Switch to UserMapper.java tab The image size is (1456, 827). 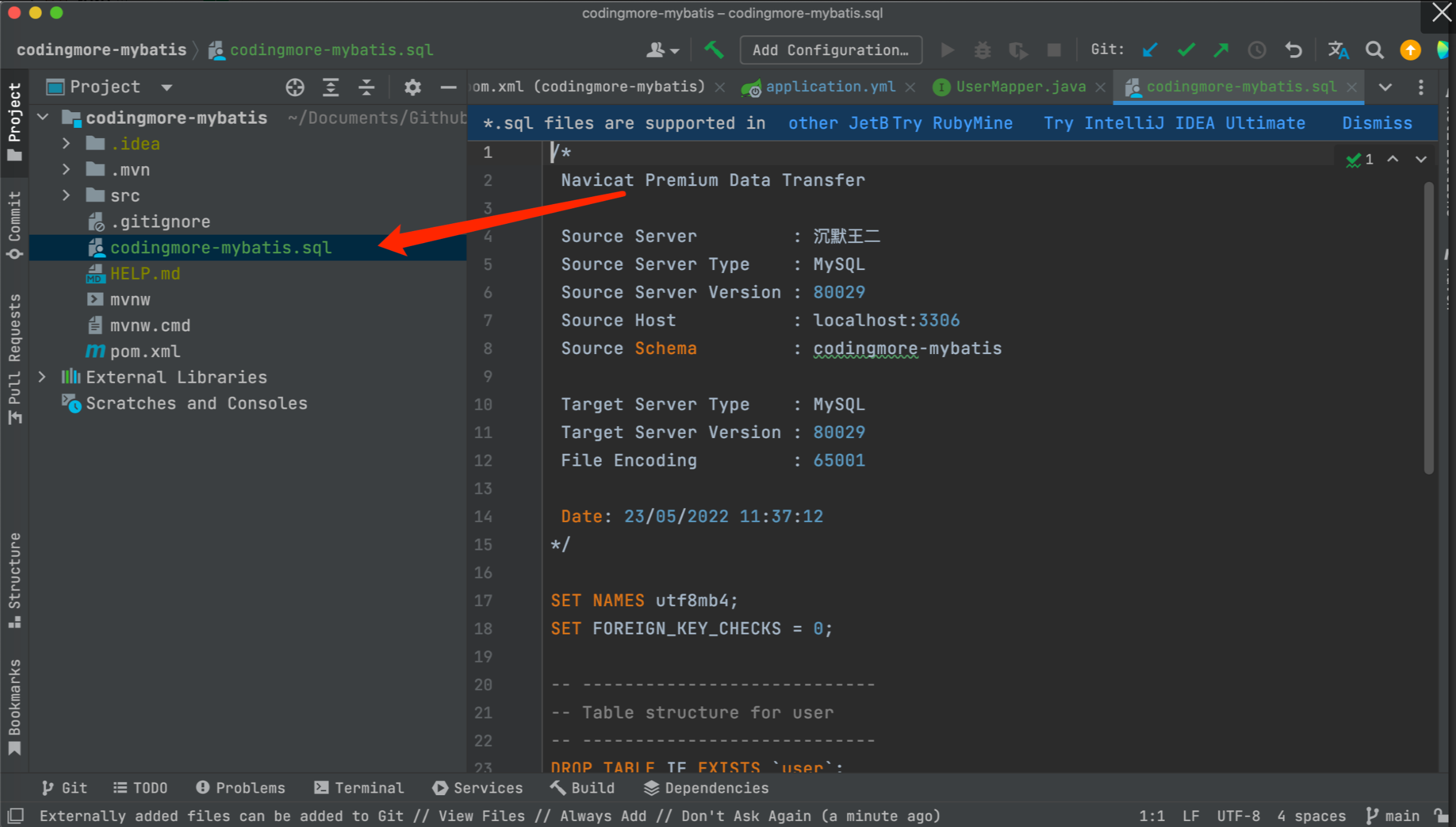coord(1020,87)
